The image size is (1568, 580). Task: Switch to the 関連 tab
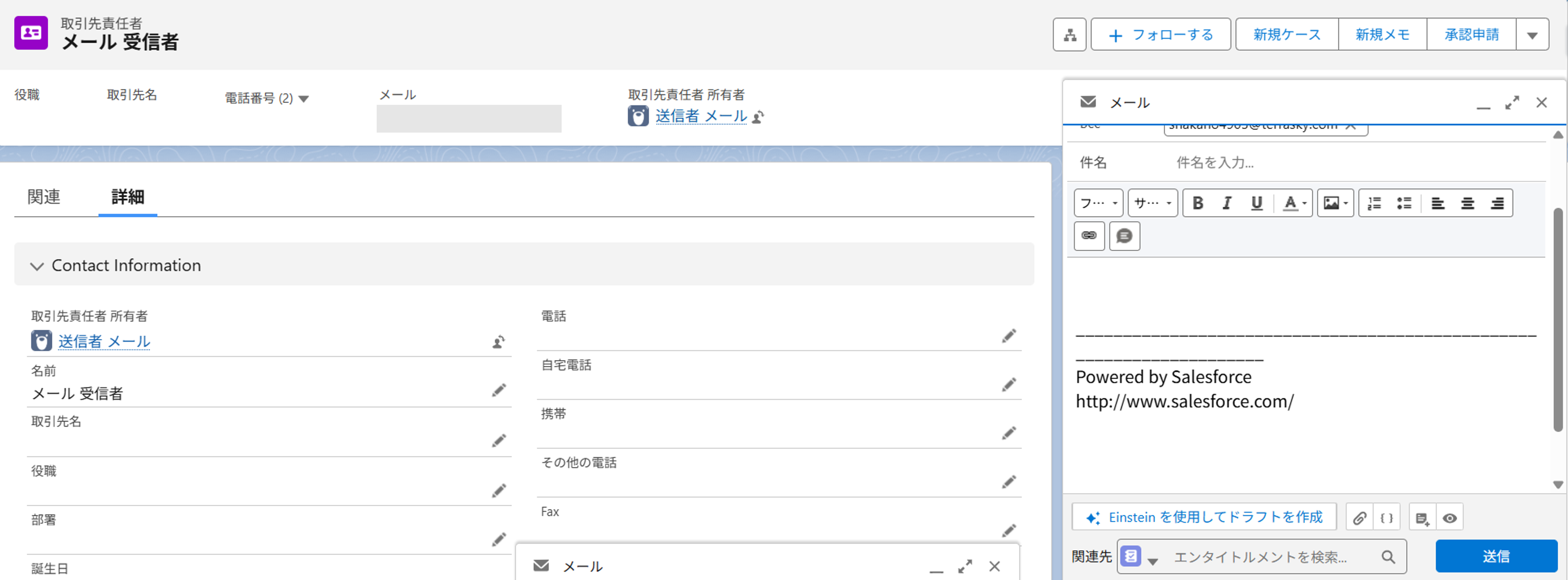pyautogui.click(x=44, y=196)
